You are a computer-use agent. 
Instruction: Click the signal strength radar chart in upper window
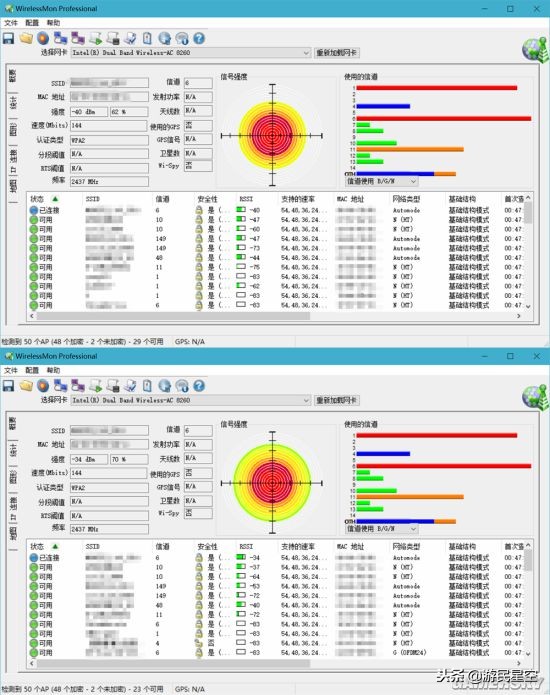[272, 135]
